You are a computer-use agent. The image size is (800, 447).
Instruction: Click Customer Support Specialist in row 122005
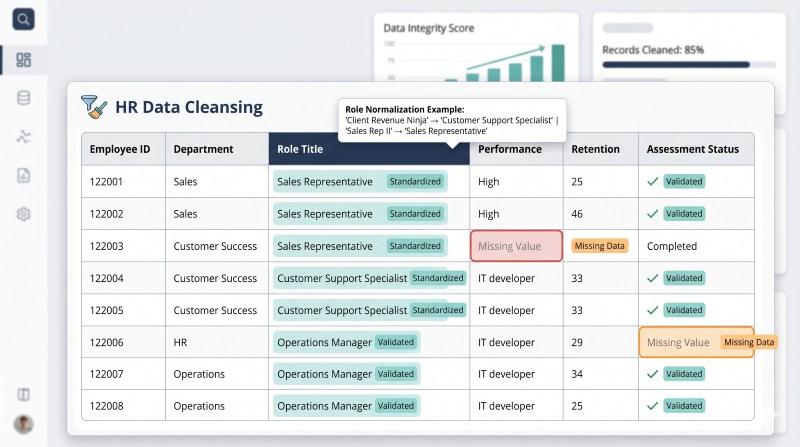click(x=342, y=310)
